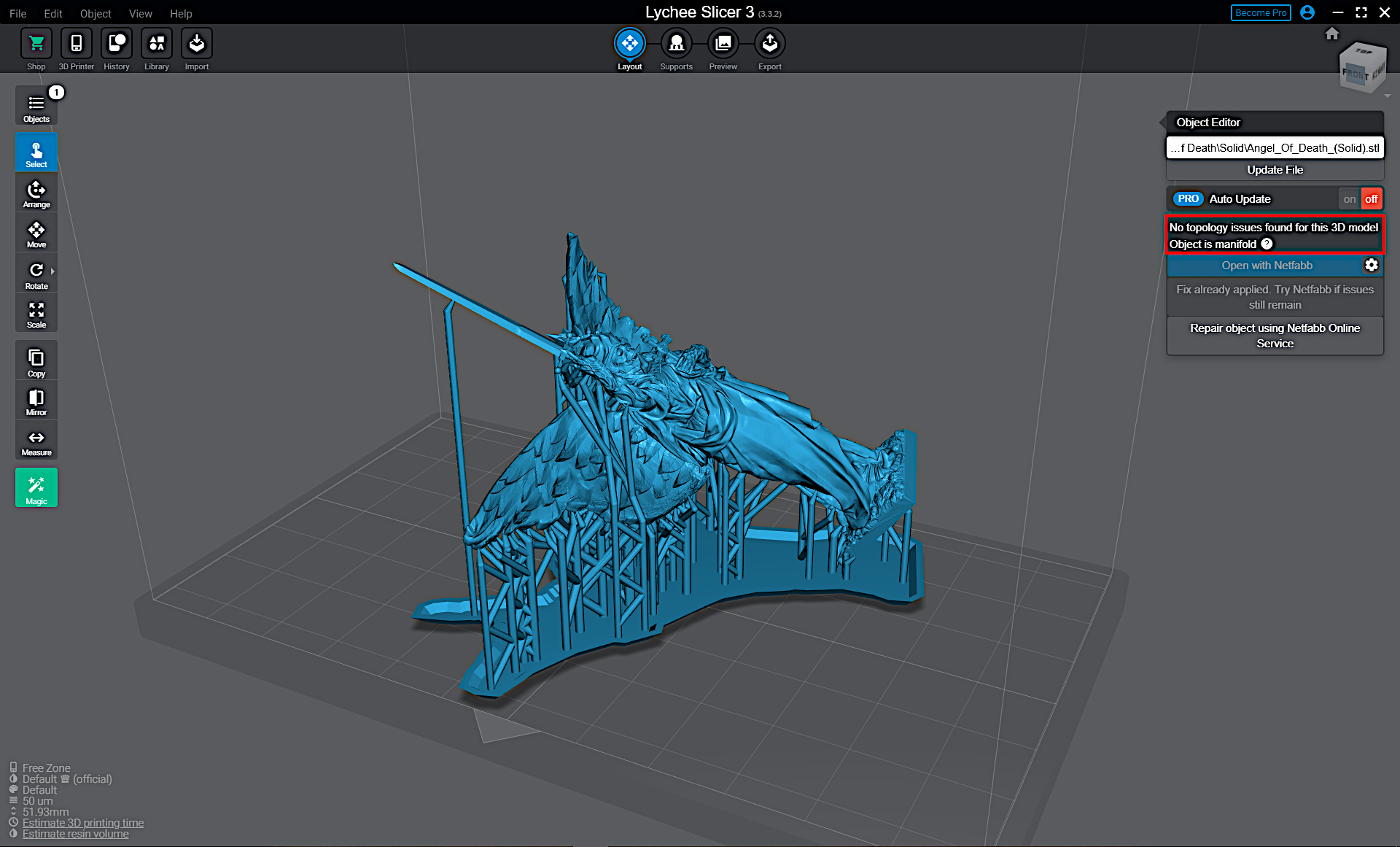Click the Netfabb settings gear icon

1372,266
